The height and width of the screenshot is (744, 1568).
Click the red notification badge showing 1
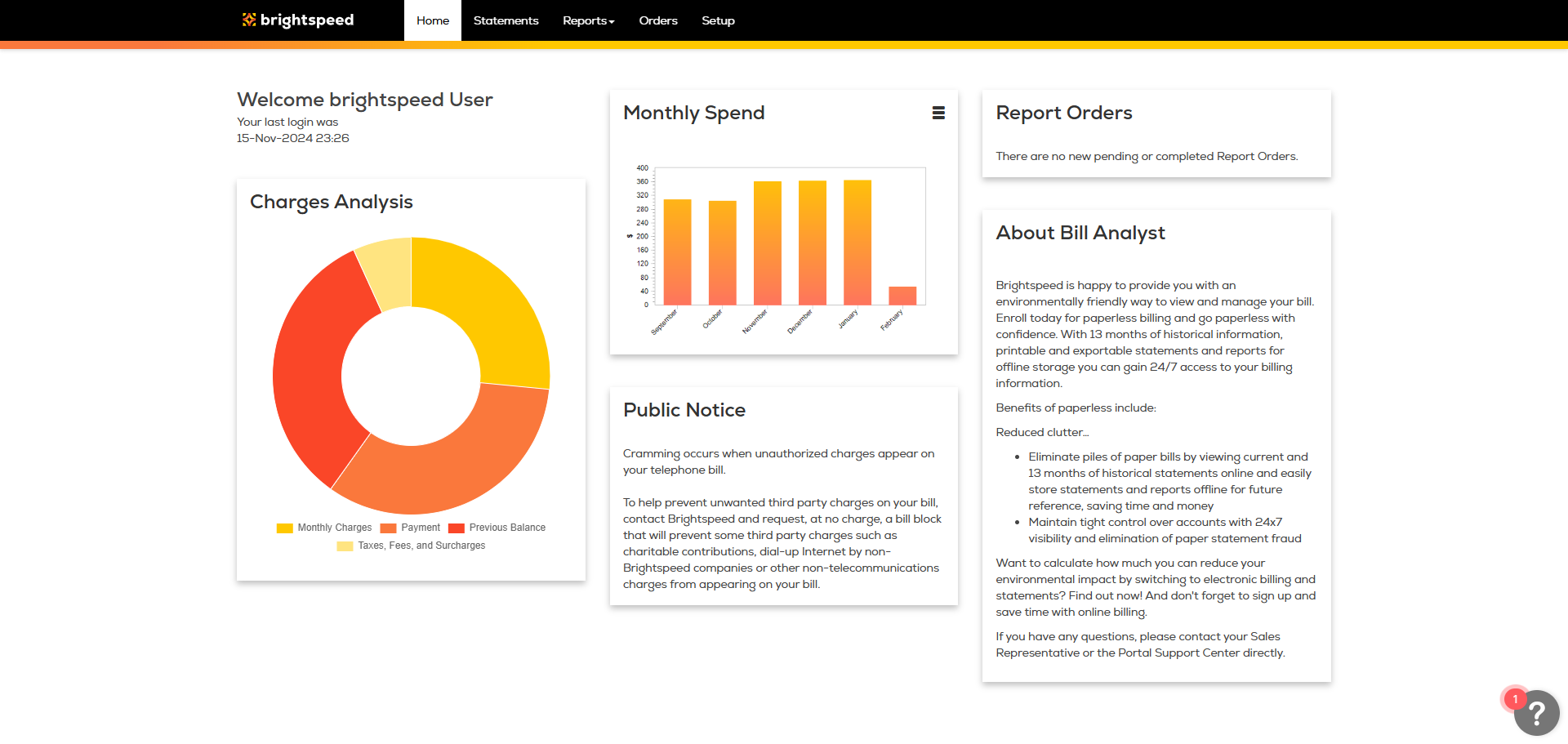pyautogui.click(x=1515, y=699)
